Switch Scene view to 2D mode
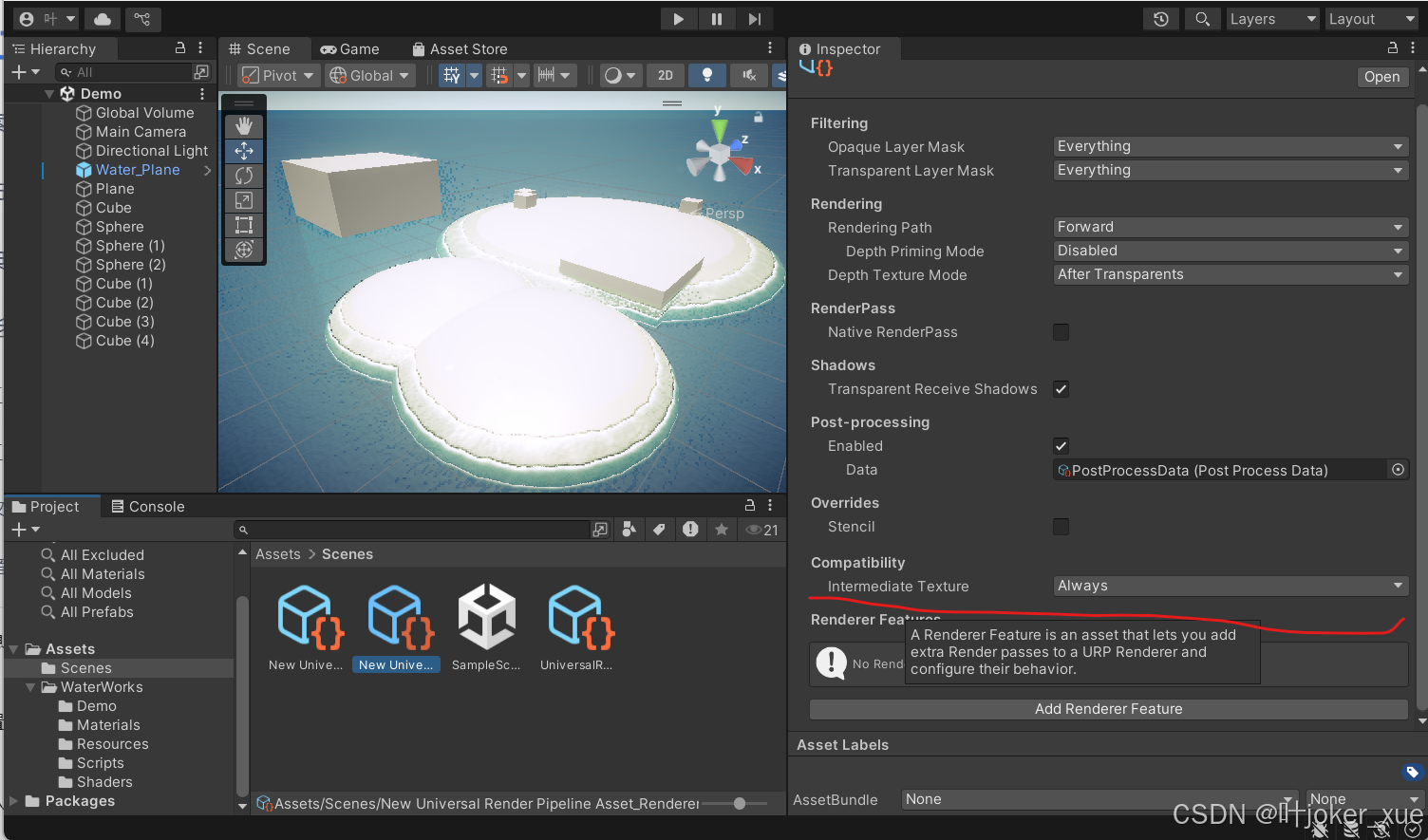Screen dimensions: 1428x840 (666, 75)
